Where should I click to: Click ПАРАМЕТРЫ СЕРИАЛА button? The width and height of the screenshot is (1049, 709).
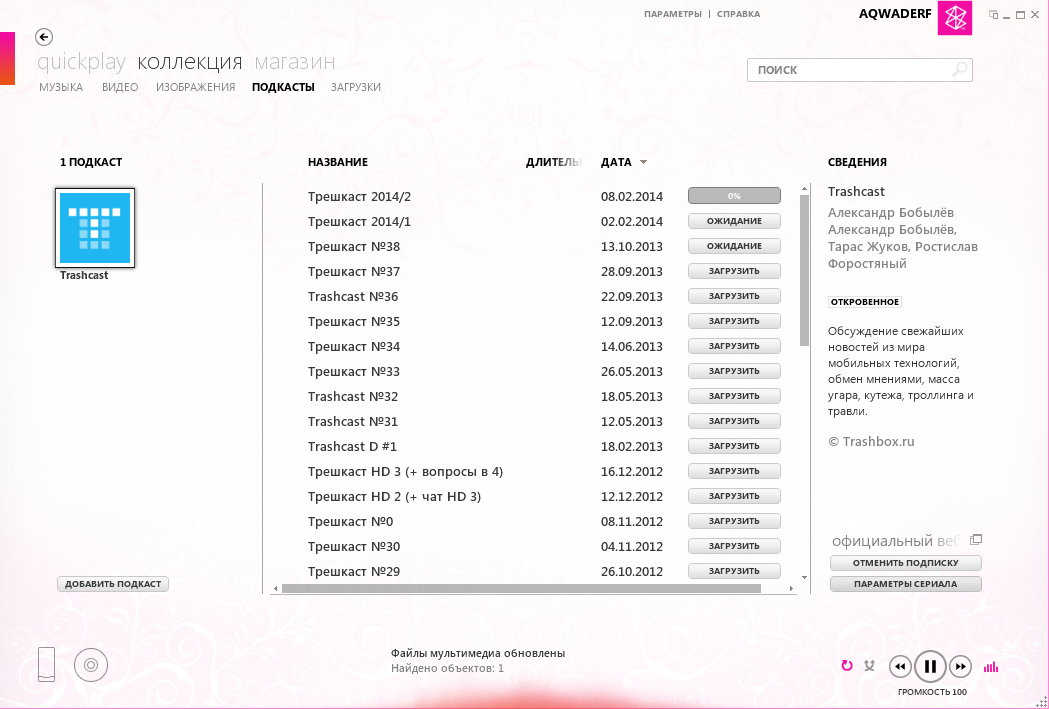(x=906, y=584)
